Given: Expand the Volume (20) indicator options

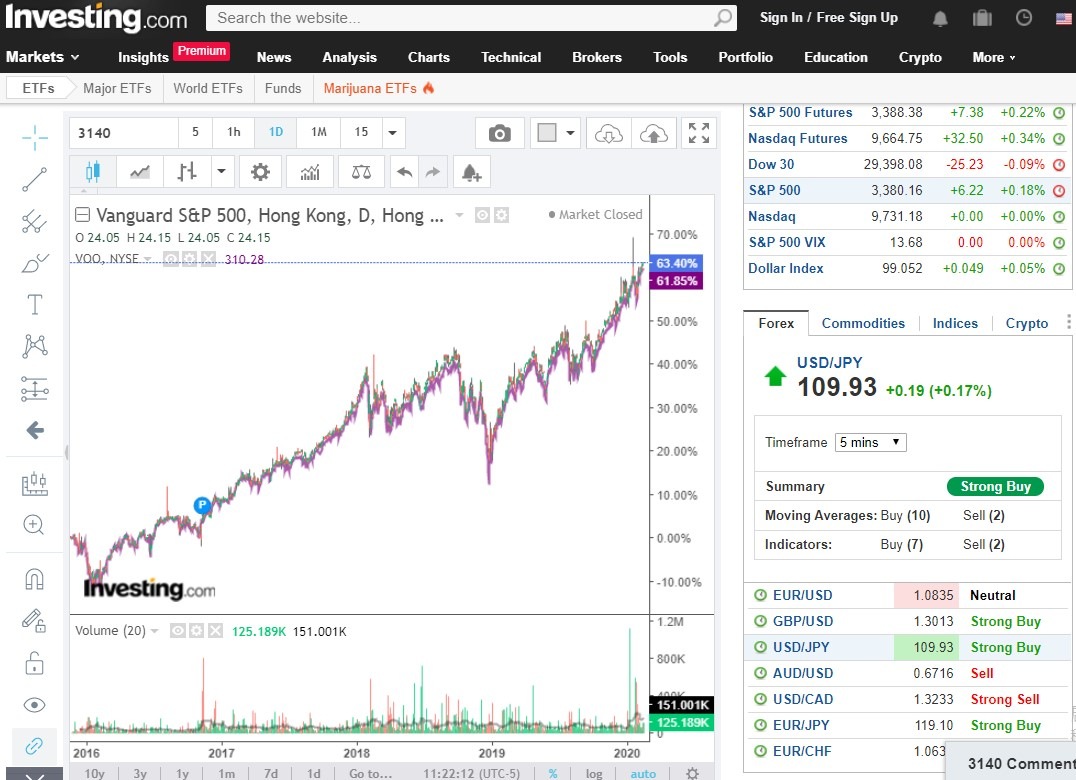Looking at the screenshot, I should [154, 631].
